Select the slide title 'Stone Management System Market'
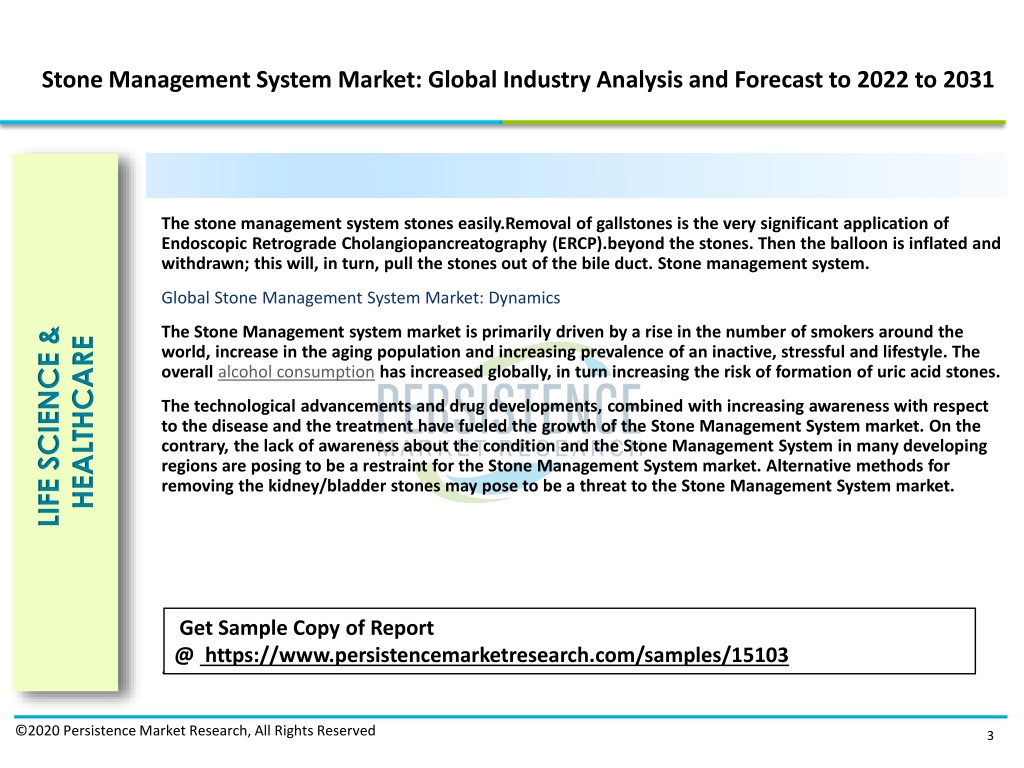Viewport: 1024px width, 768px height. click(518, 79)
